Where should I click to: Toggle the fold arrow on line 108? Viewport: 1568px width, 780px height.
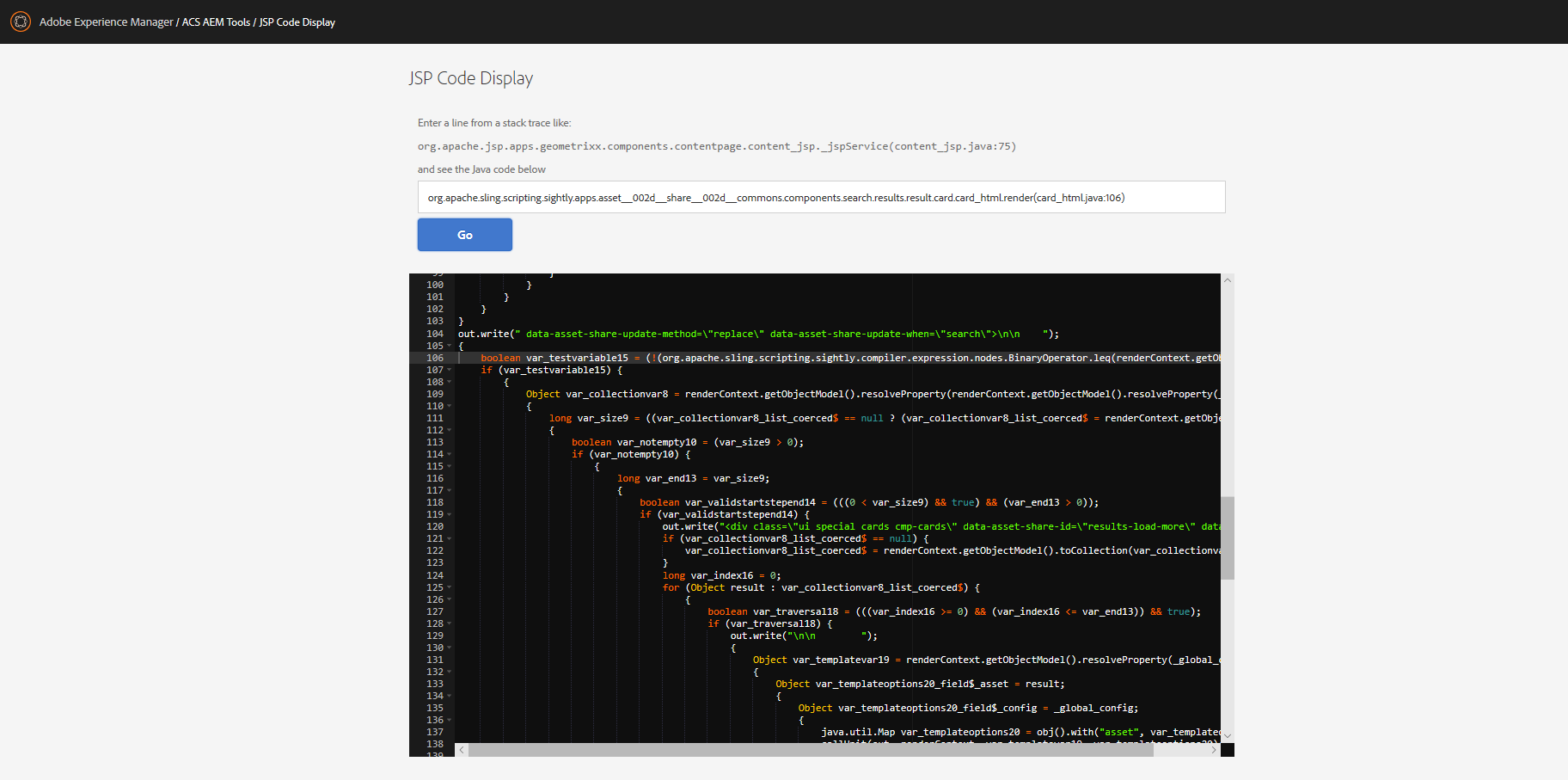[x=449, y=382]
